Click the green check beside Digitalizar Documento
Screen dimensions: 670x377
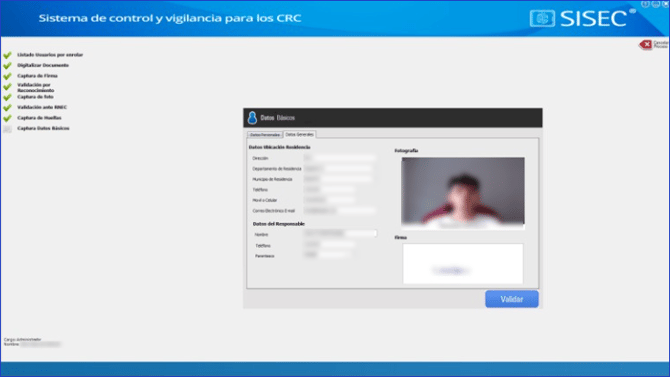point(7,65)
